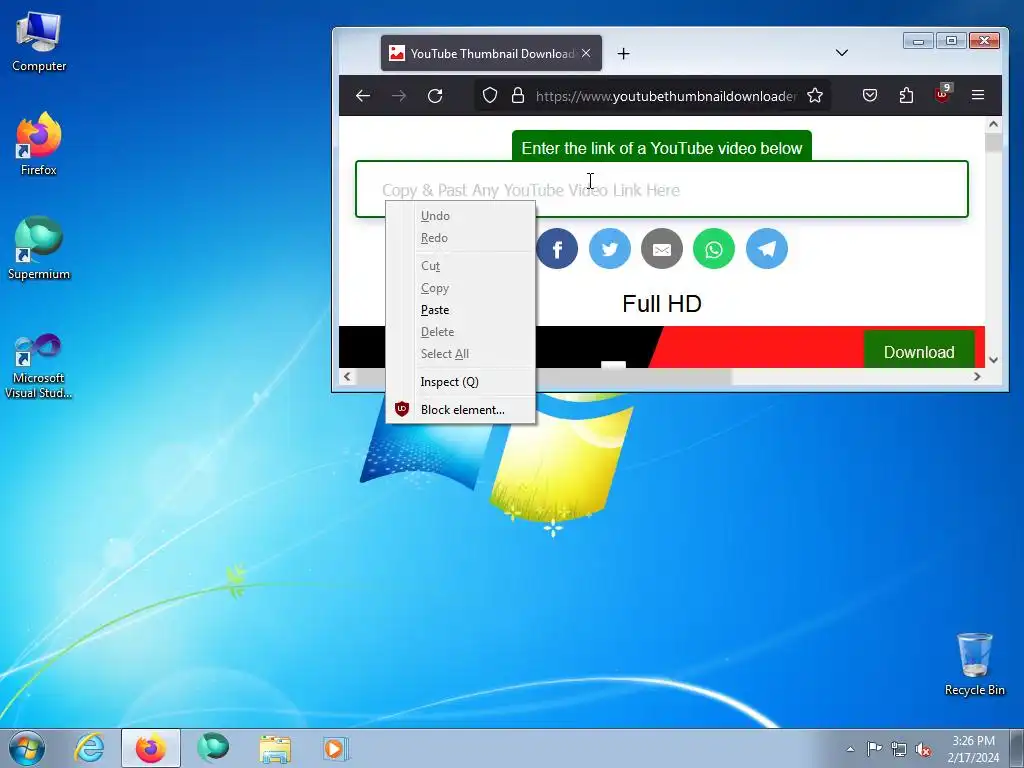Image resolution: width=1024 pixels, height=768 pixels.
Task: Bookmark this page with the star
Action: (814, 96)
